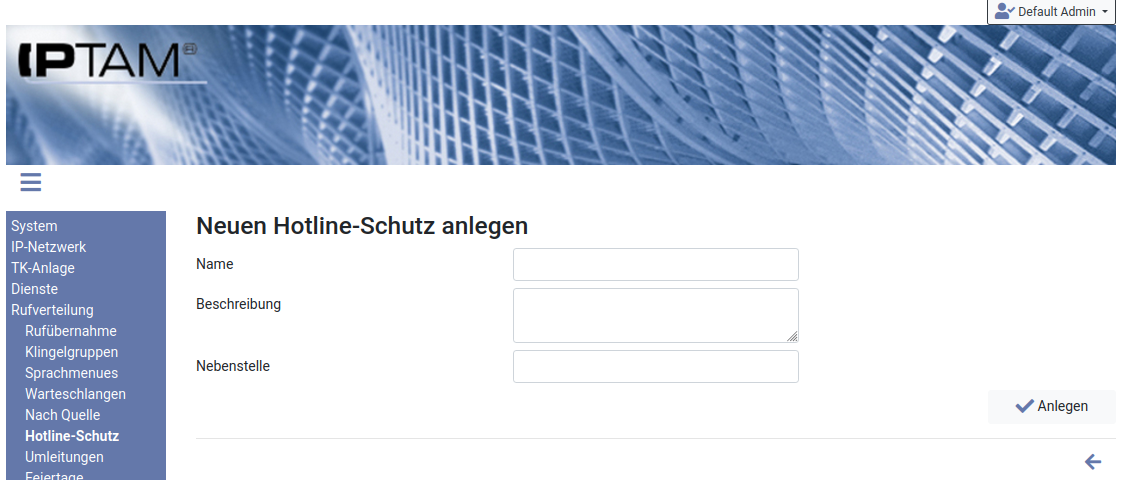Click the checkmark icon on Anlegen
Screen dimensions: 1126x480
(1024, 406)
